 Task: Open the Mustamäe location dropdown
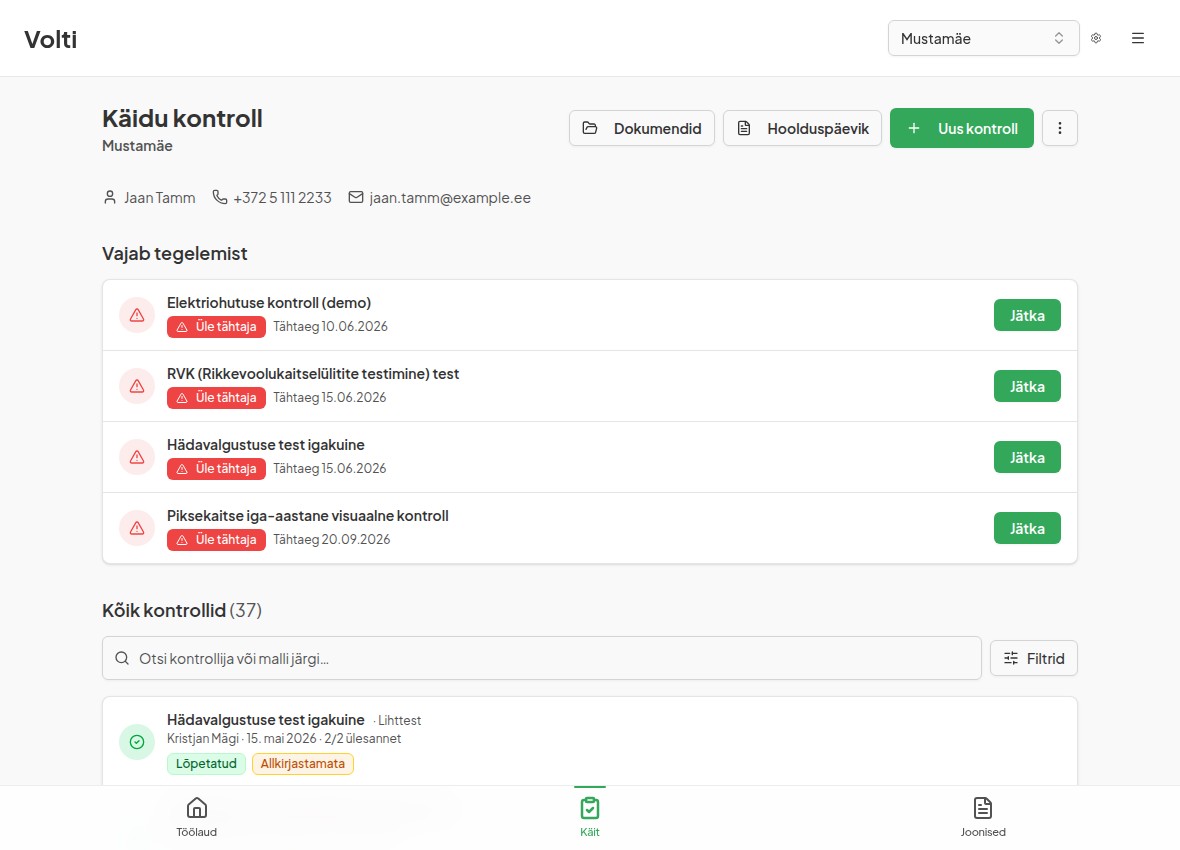pos(984,38)
